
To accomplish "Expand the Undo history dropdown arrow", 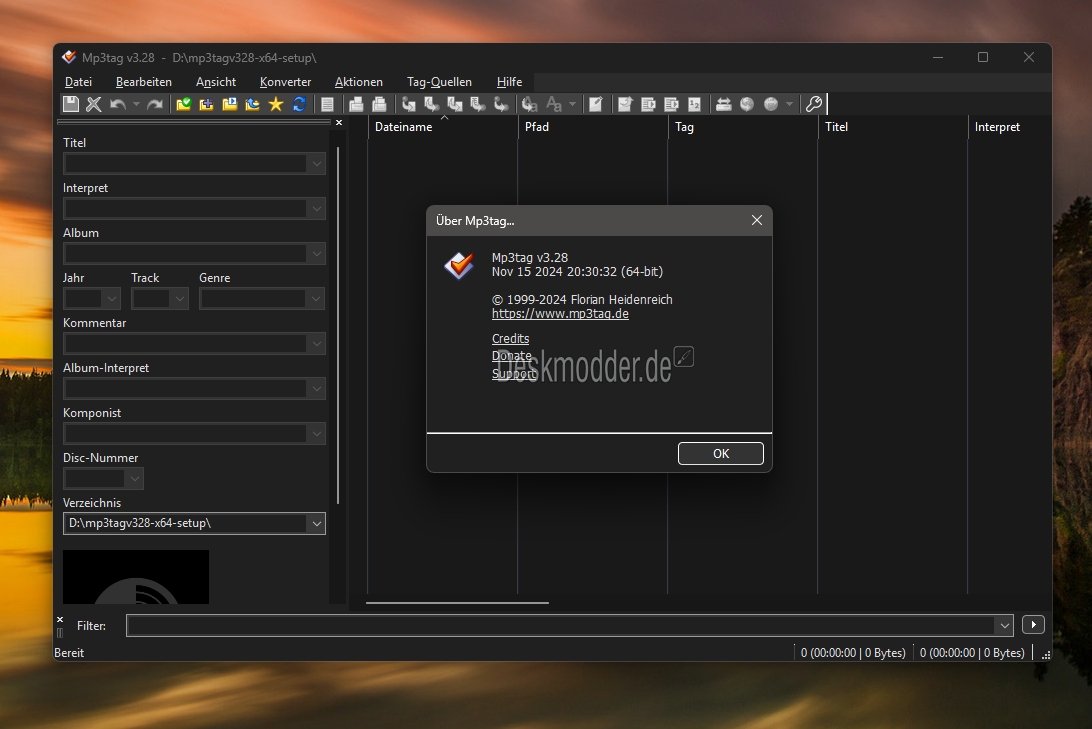I will (x=136, y=104).
